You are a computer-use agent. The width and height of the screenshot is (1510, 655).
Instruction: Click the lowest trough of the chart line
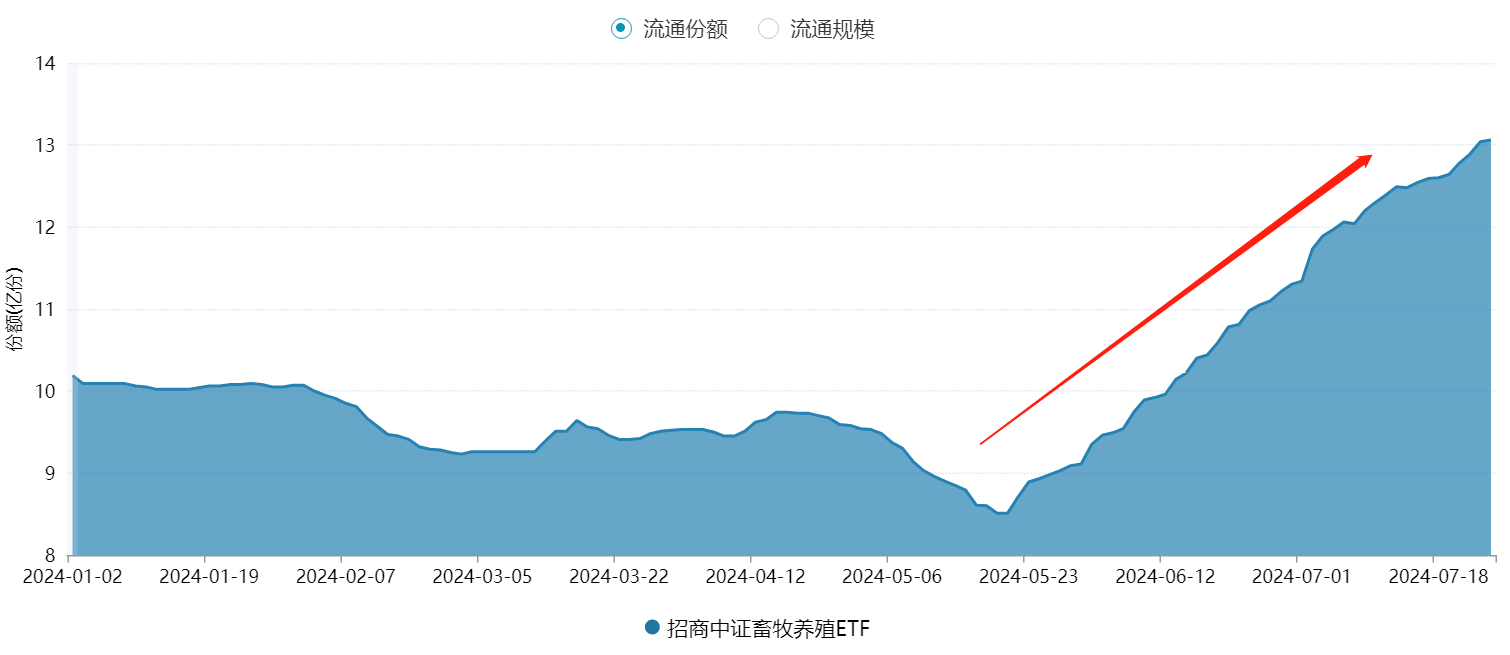click(1002, 513)
